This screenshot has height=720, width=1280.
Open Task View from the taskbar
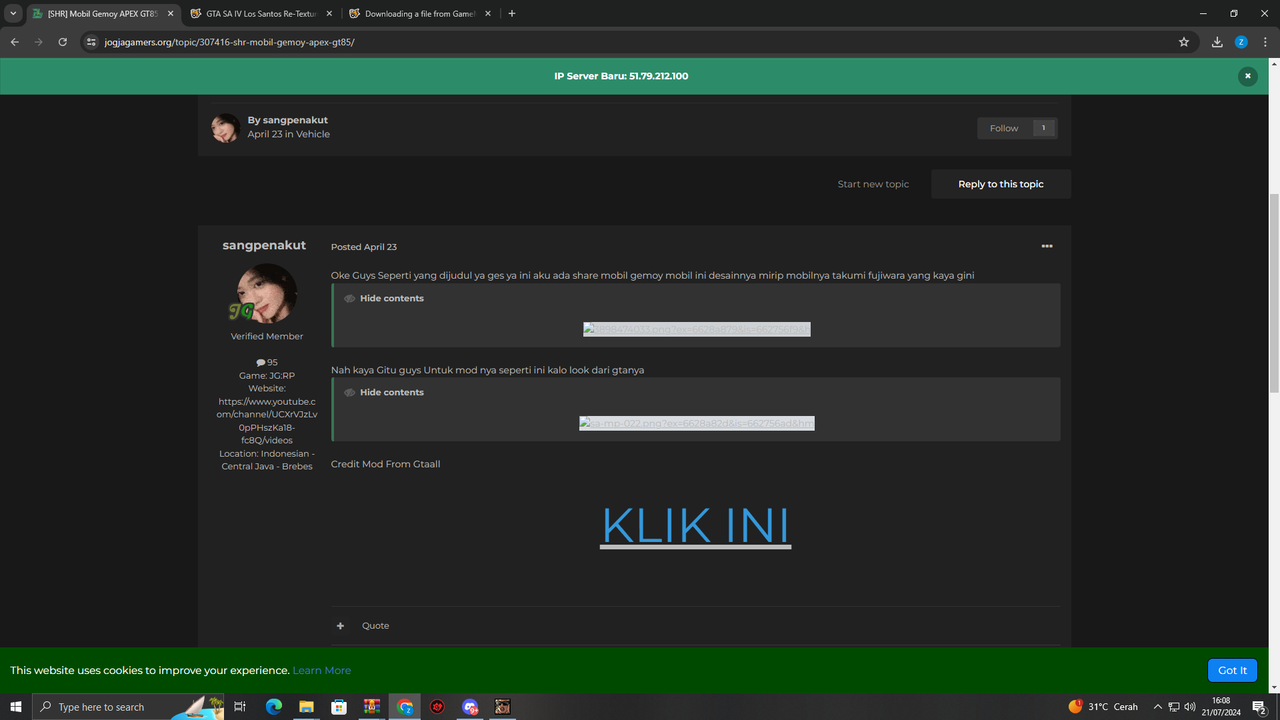240,707
